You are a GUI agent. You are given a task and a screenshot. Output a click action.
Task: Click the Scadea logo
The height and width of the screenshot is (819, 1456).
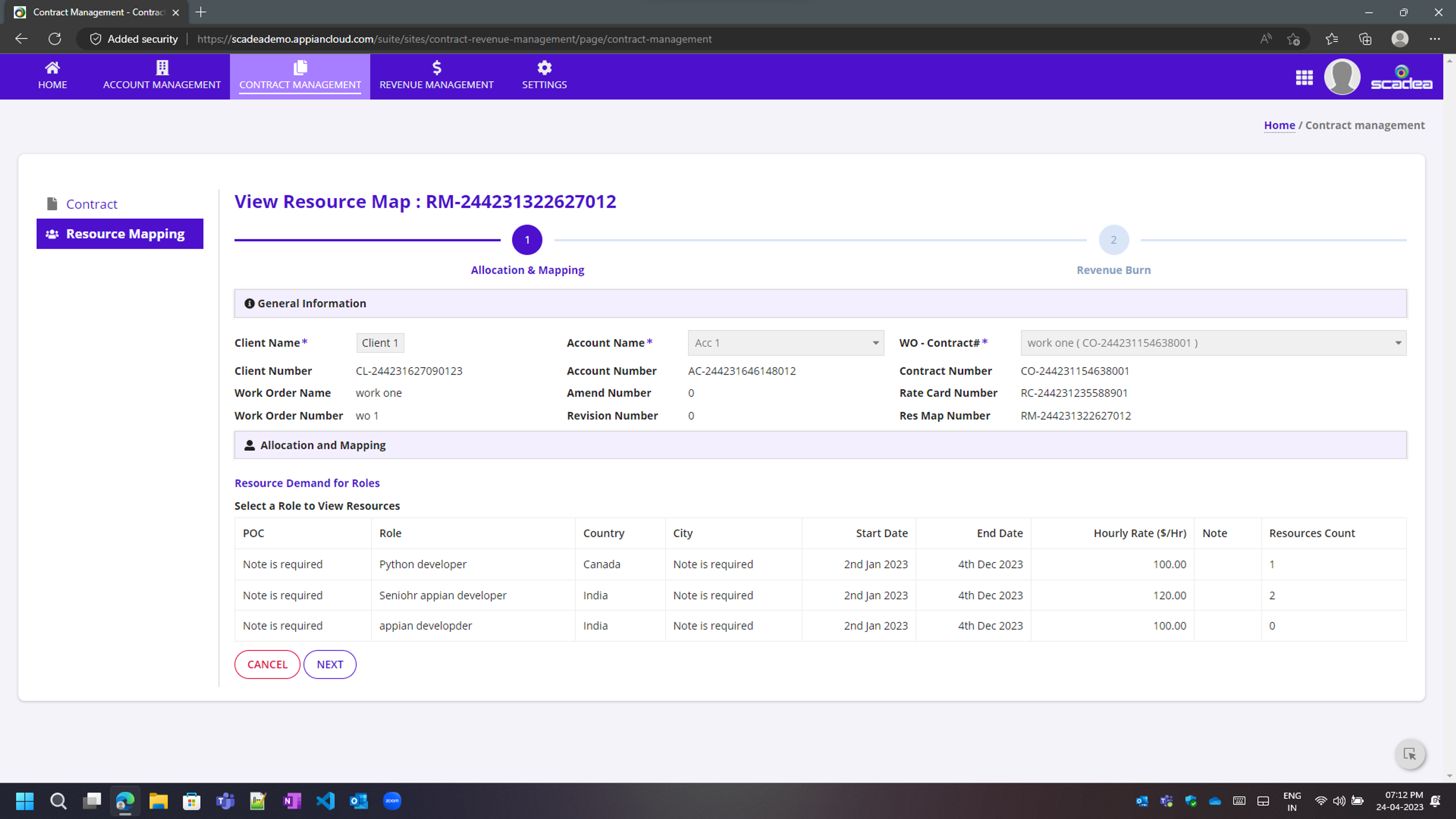1401,77
